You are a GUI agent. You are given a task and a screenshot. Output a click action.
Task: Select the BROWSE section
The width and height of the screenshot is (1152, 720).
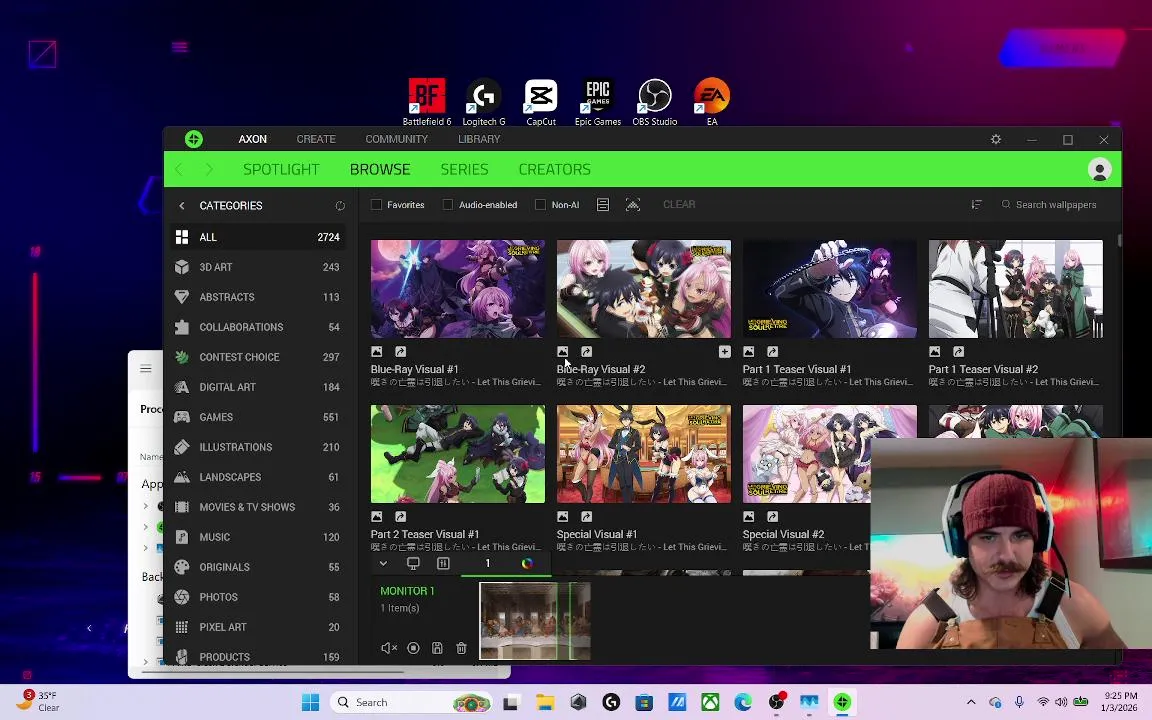380,170
